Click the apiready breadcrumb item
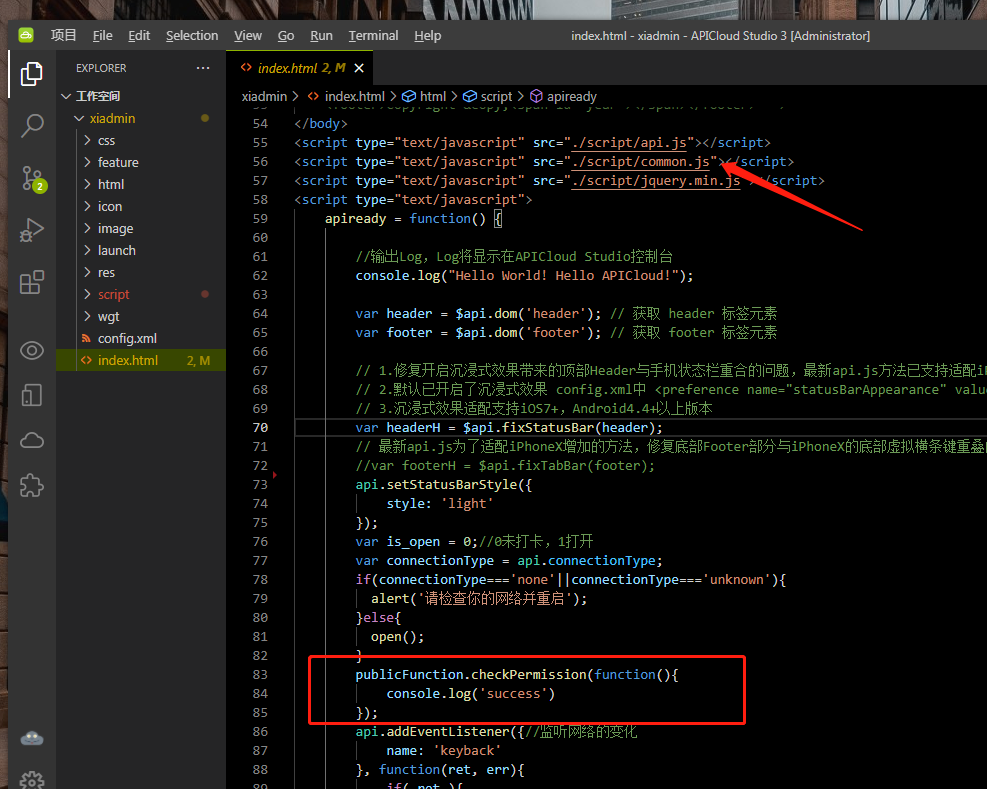This screenshot has height=789, width=987. click(x=571, y=96)
